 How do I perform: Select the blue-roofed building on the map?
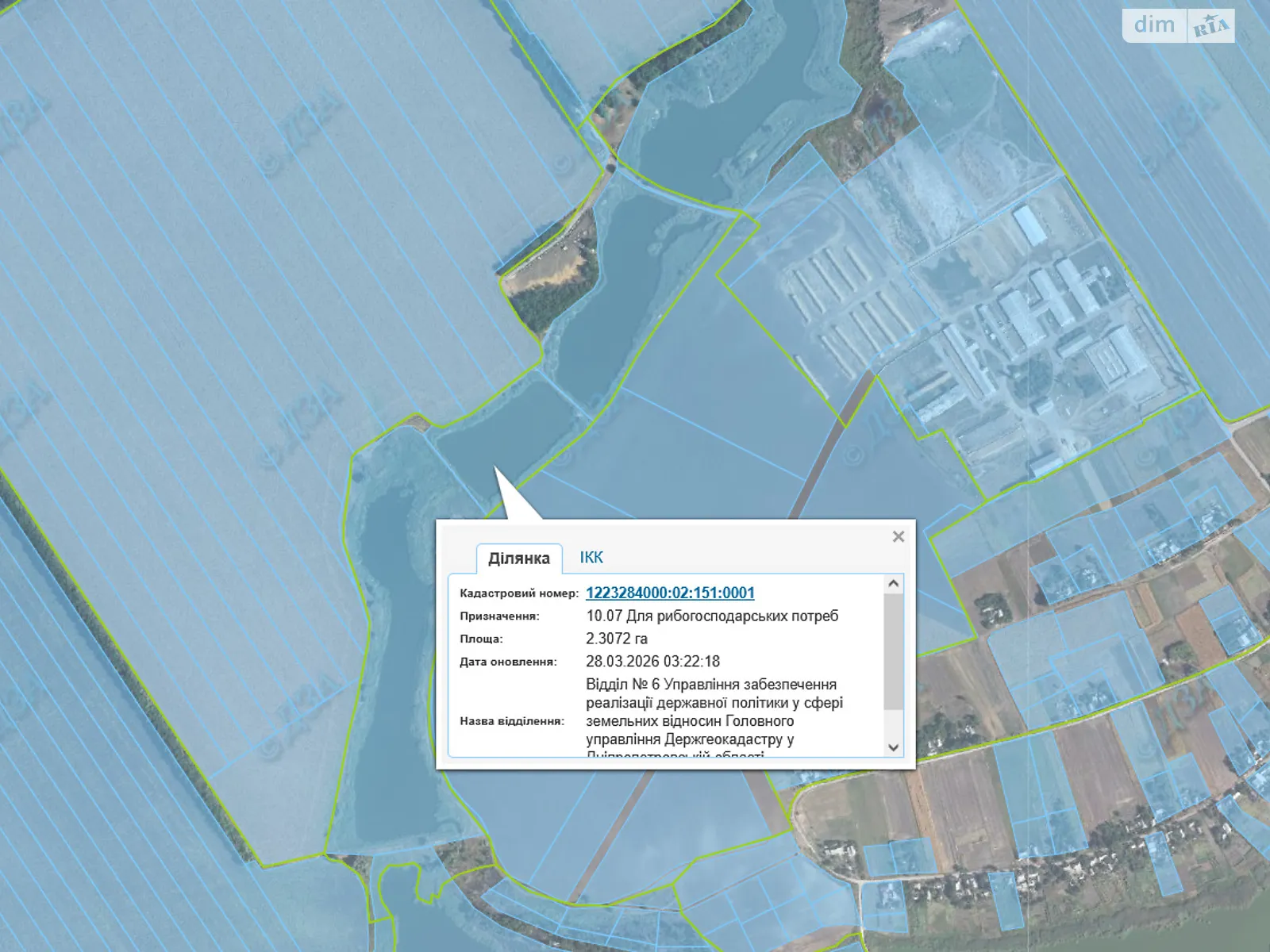tap(1030, 225)
